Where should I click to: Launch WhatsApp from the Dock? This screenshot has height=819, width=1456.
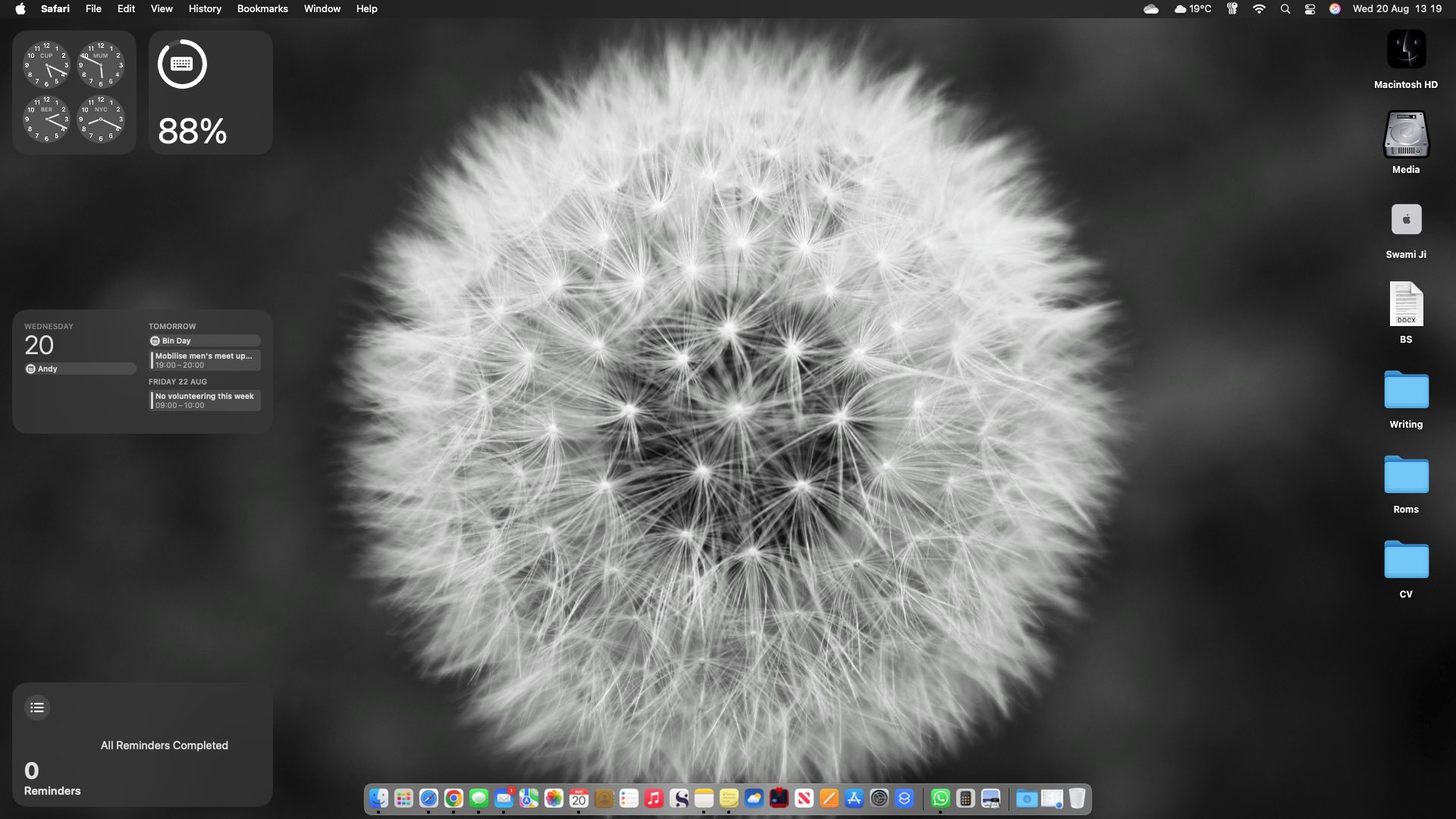[940, 799]
